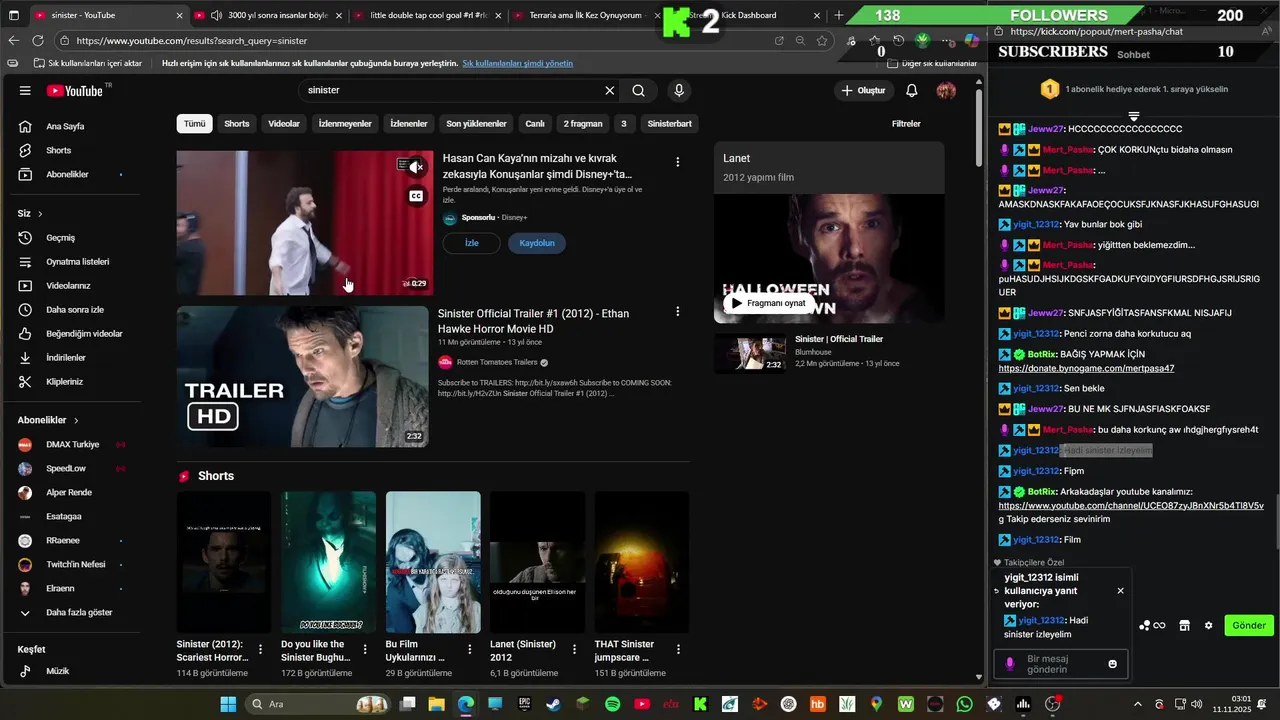
Task: Open YouTube notifications bell
Action: pos(912,90)
